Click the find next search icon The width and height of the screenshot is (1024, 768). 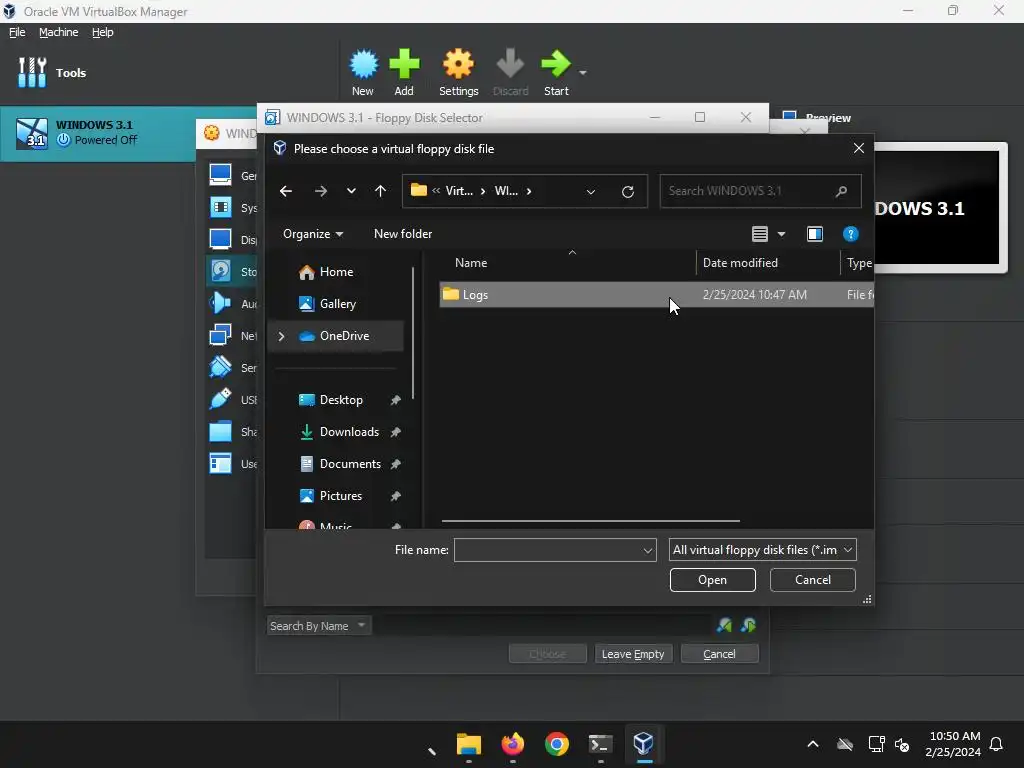[x=749, y=626]
